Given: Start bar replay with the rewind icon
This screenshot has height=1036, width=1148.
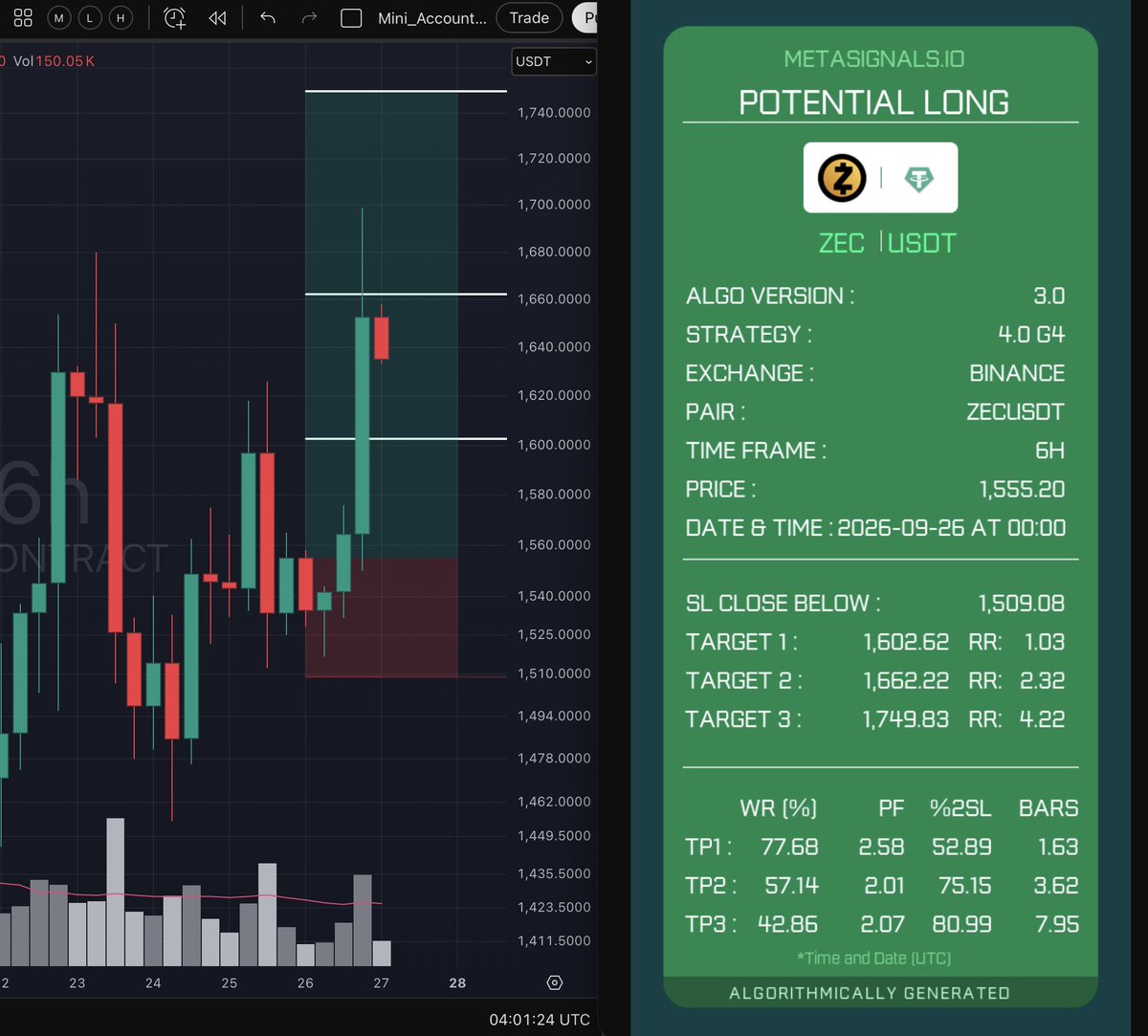Looking at the screenshot, I should pos(217,17).
